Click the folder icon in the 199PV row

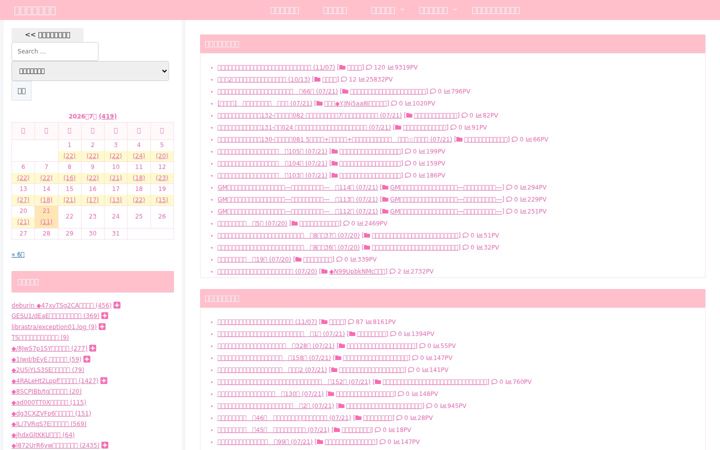pyautogui.click(x=334, y=151)
